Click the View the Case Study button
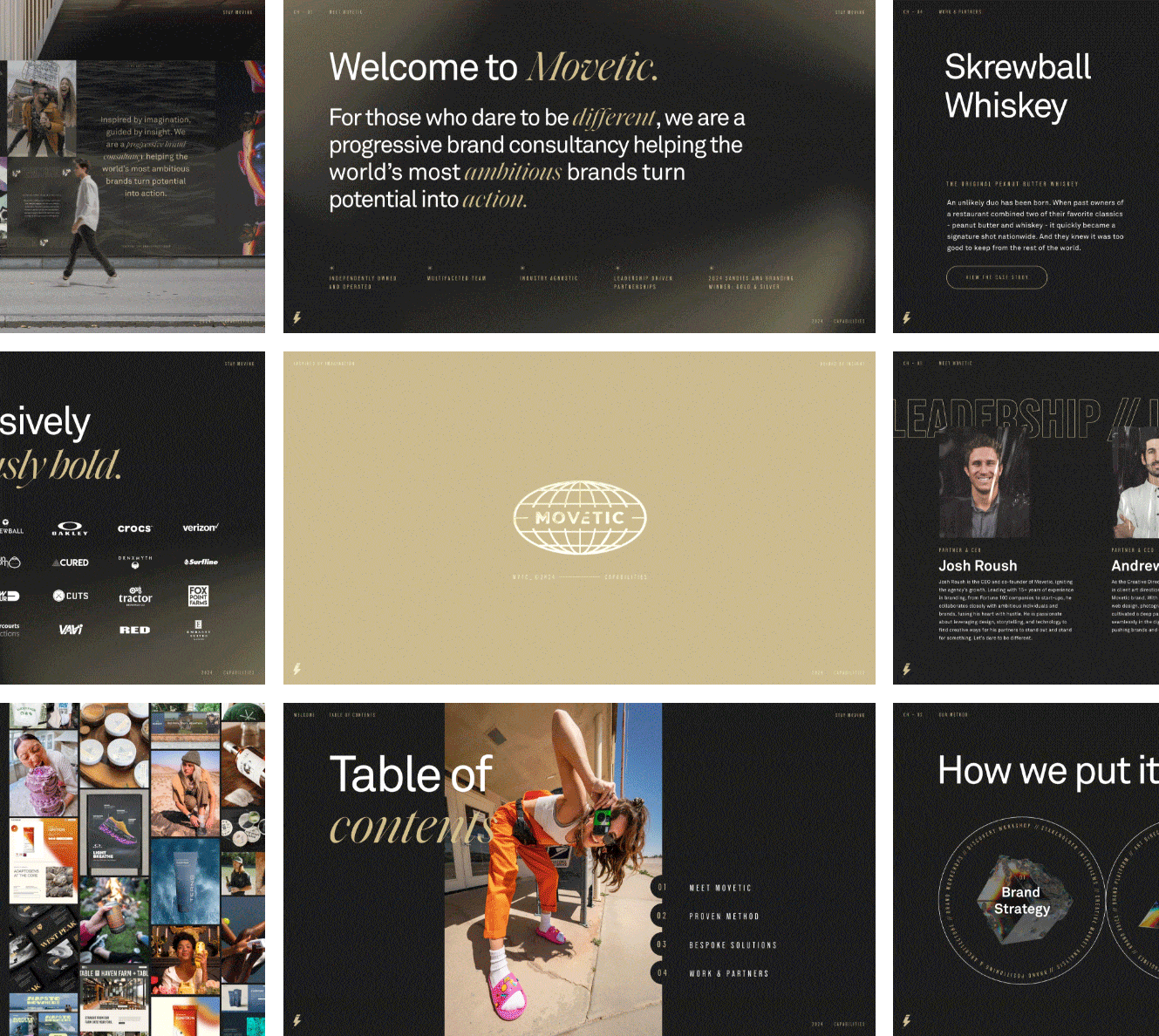Viewport: 1159px width, 1036px height. coord(996,277)
